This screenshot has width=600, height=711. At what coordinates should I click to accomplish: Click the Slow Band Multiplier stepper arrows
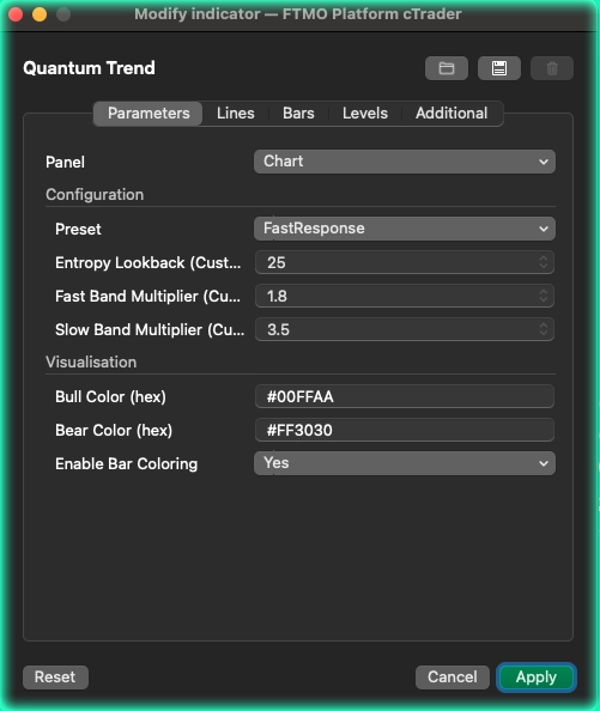(543, 329)
